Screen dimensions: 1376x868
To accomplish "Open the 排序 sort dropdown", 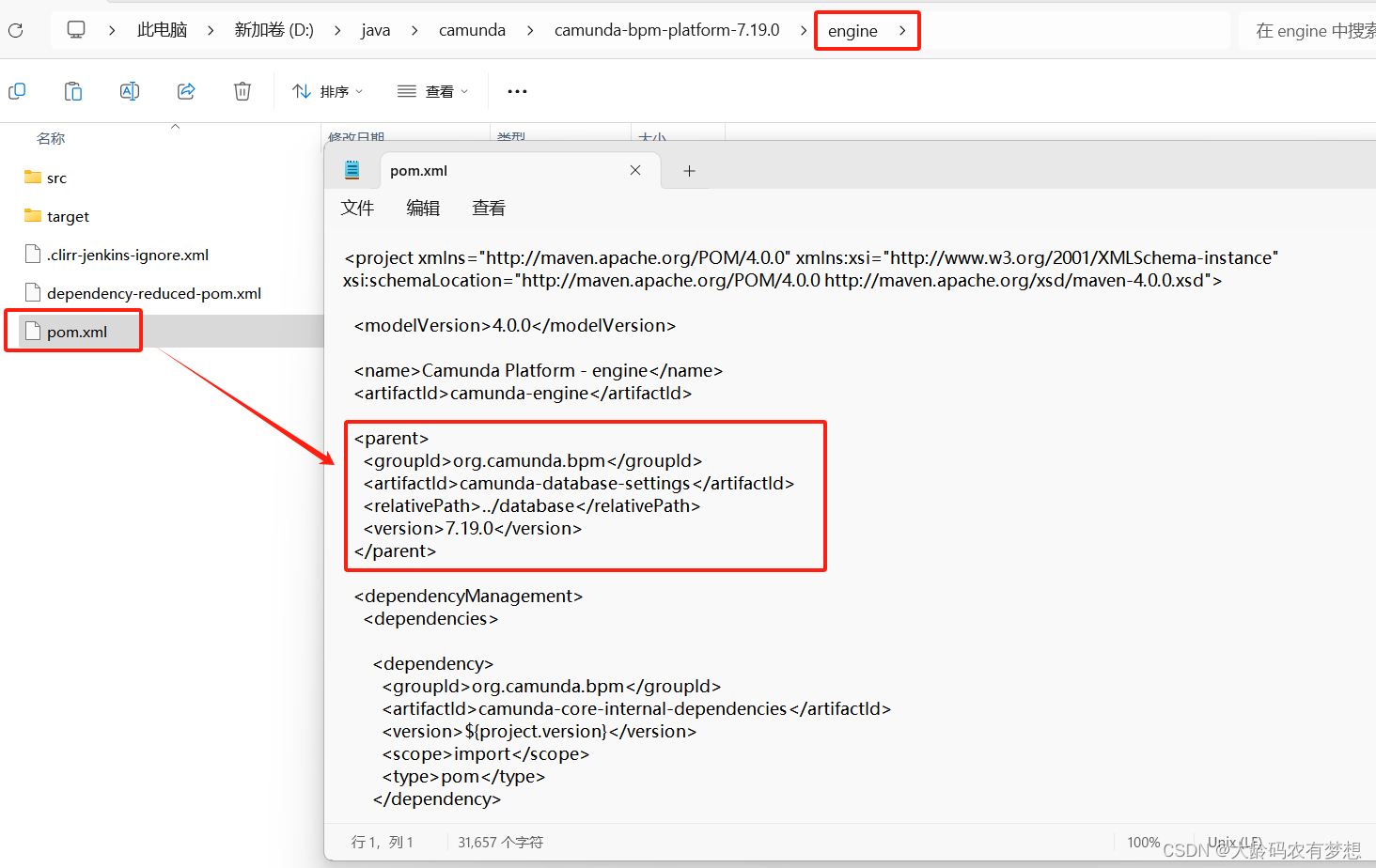I will [x=327, y=91].
